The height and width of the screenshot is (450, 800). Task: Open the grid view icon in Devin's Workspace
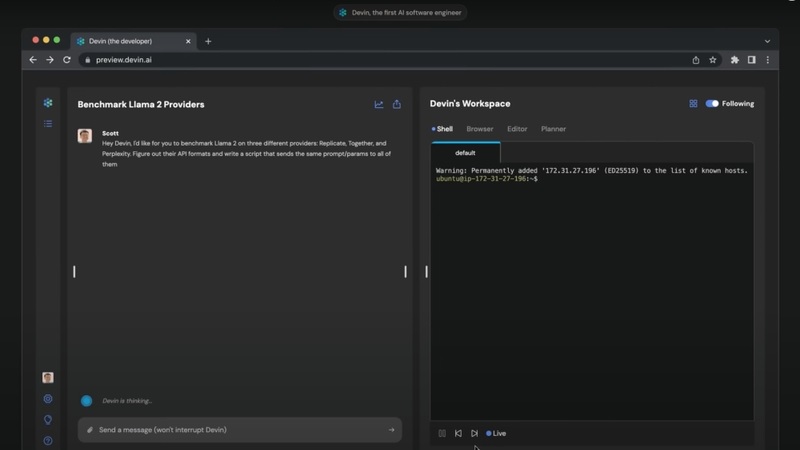693,104
